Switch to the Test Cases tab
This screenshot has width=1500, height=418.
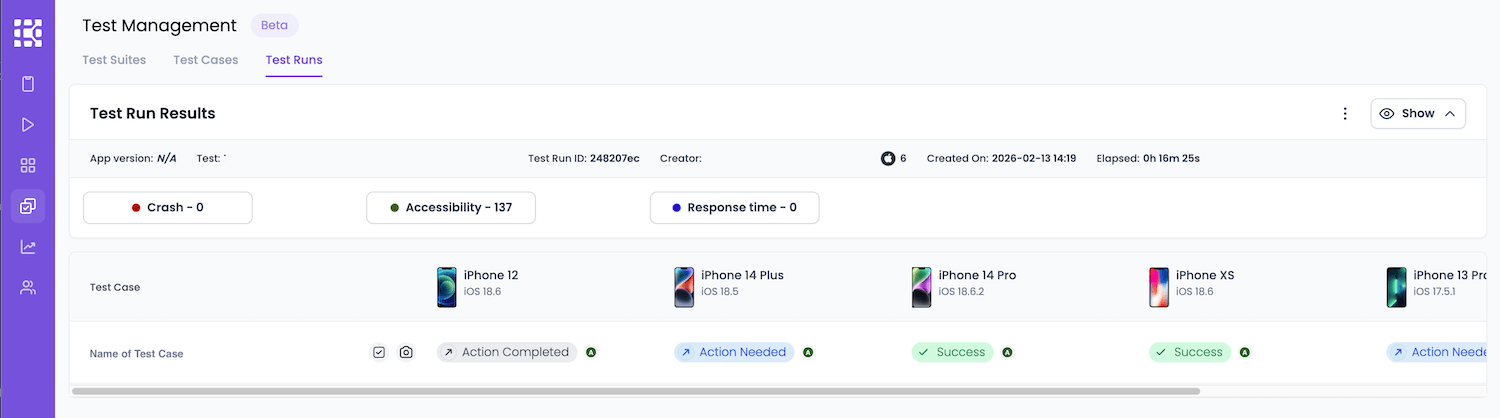(x=206, y=60)
